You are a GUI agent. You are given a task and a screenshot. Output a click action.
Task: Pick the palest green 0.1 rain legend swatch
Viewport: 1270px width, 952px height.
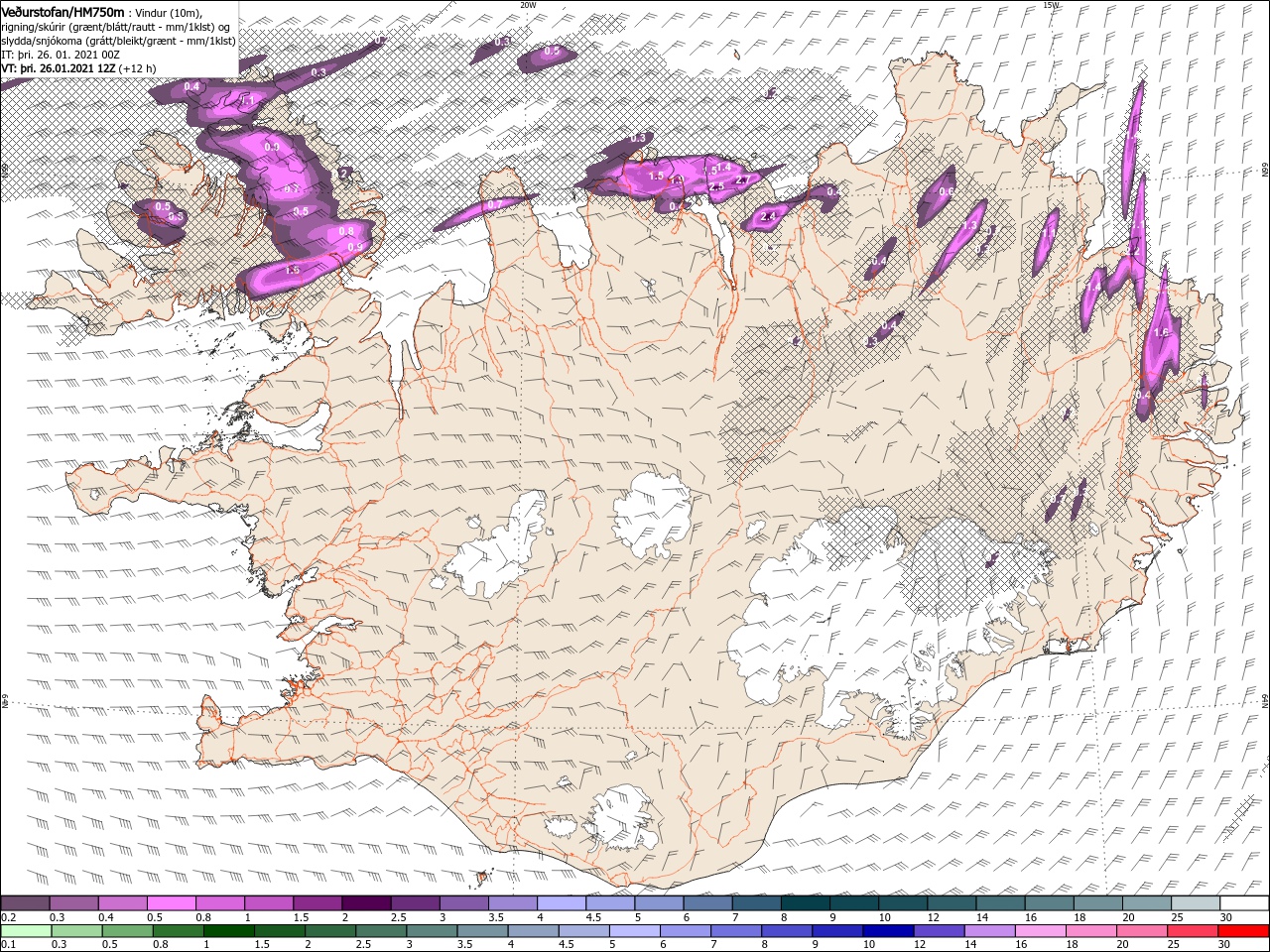26,931
